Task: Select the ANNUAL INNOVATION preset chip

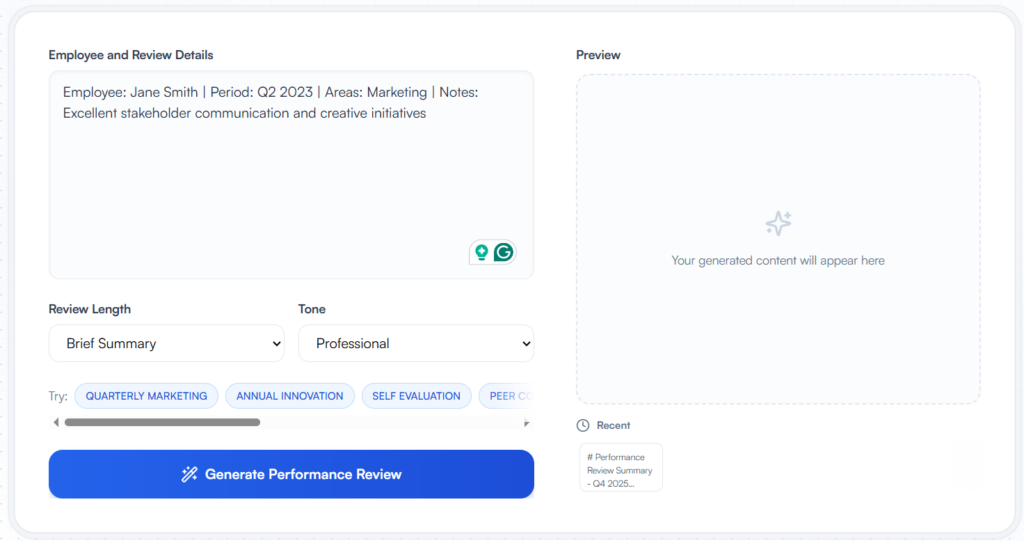Action: point(290,396)
